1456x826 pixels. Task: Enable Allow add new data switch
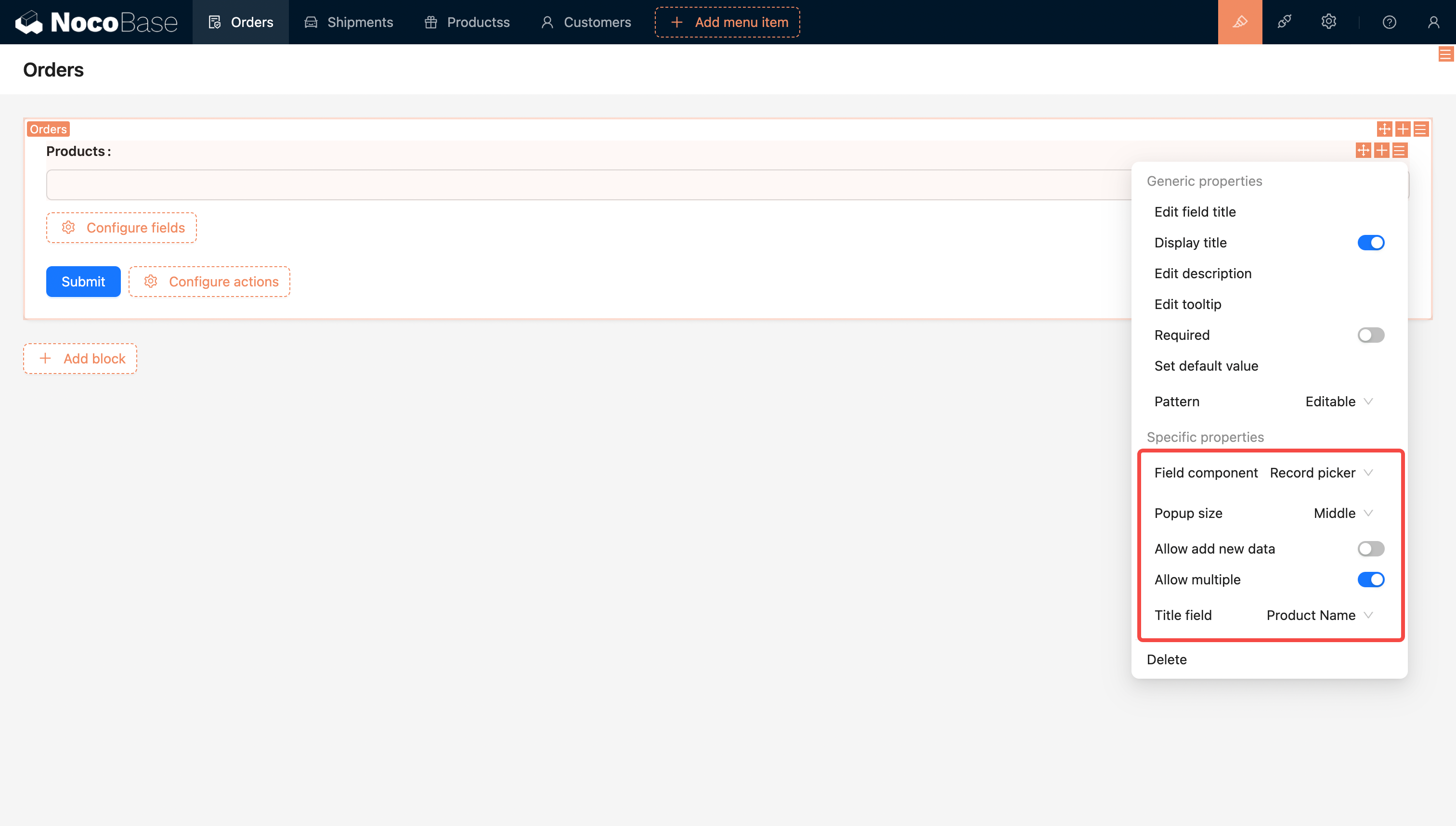[1370, 549]
